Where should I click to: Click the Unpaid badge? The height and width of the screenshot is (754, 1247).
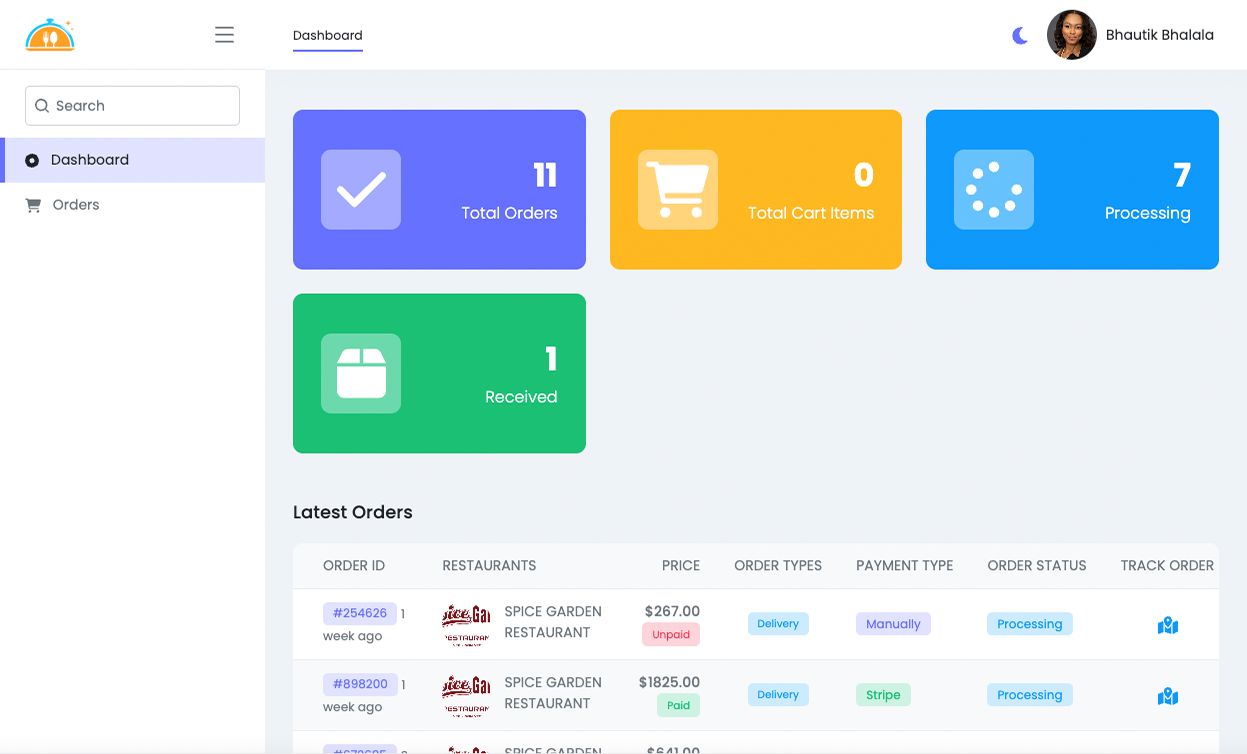point(671,634)
